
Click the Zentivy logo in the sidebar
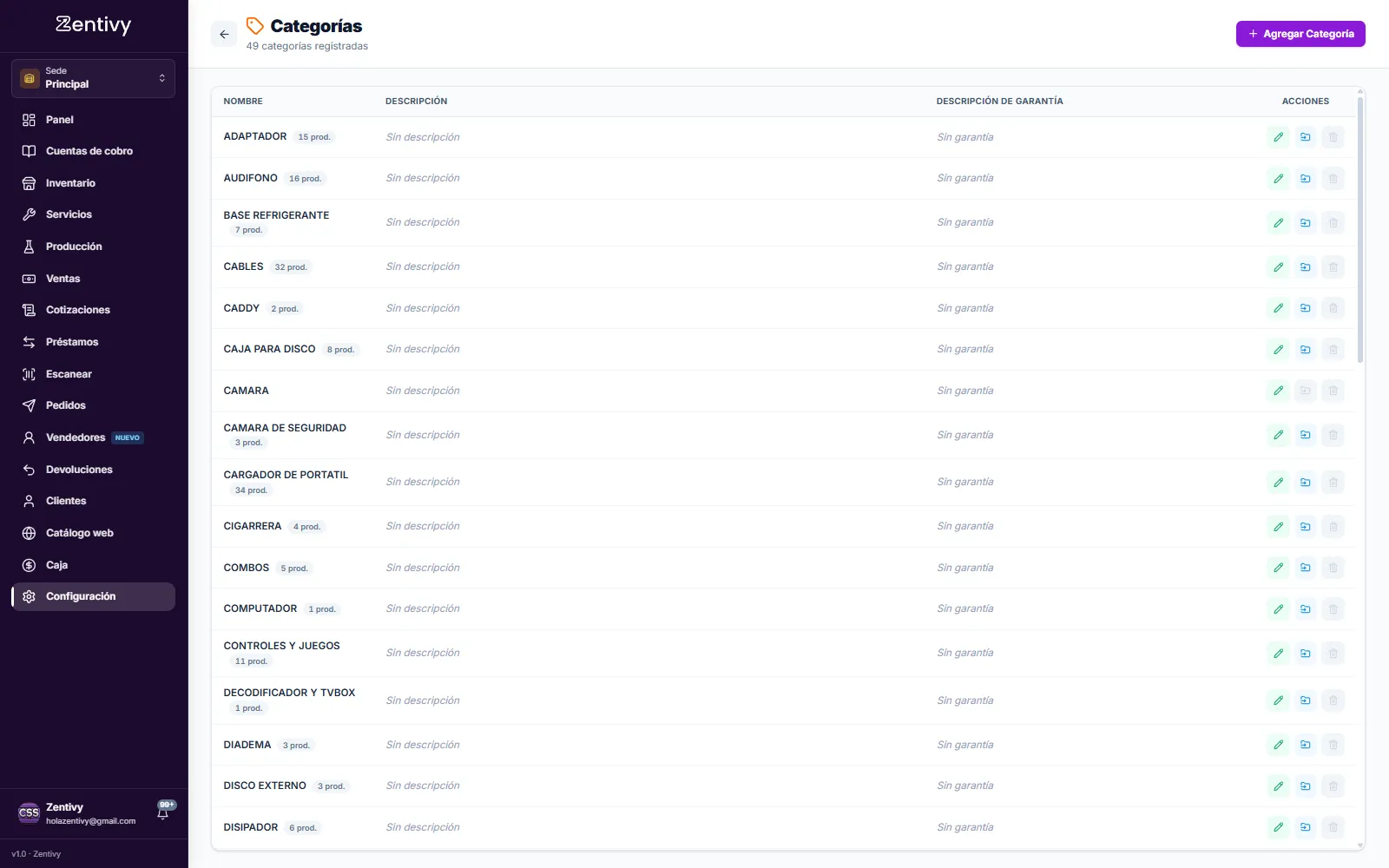[x=93, y=24]
